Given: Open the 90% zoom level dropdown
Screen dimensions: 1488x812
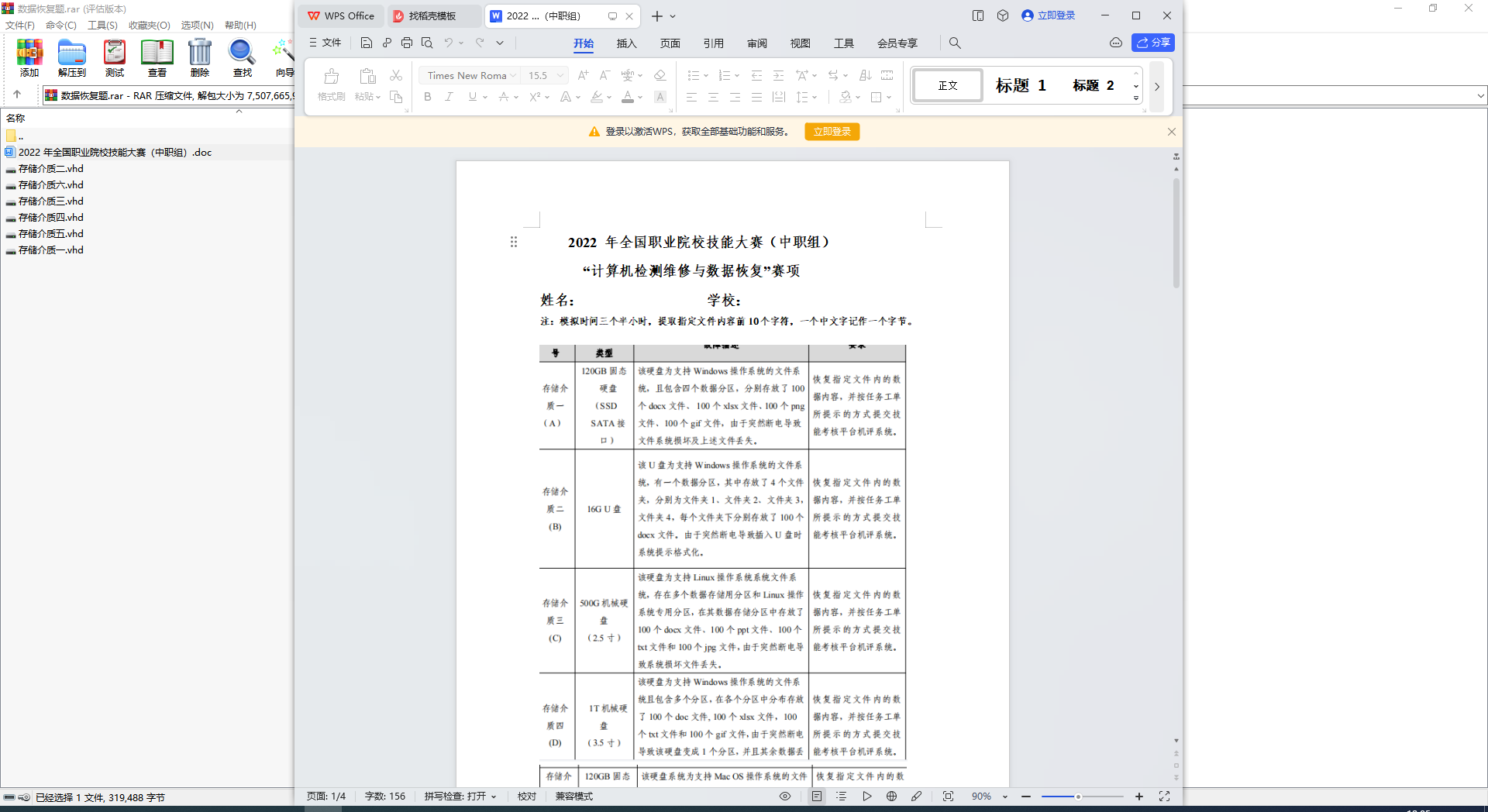Looking at the screenshot, I should [1004, 797].
